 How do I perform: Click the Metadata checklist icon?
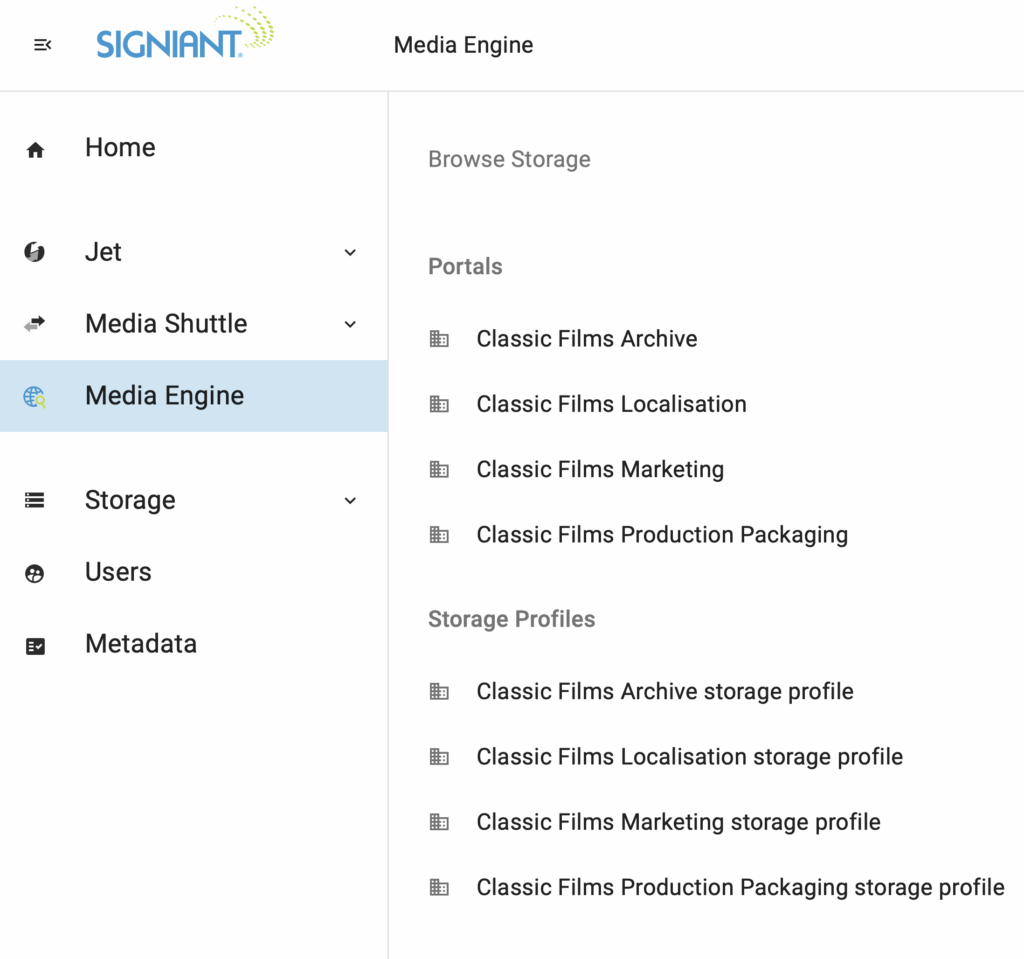tap(35, 646)
